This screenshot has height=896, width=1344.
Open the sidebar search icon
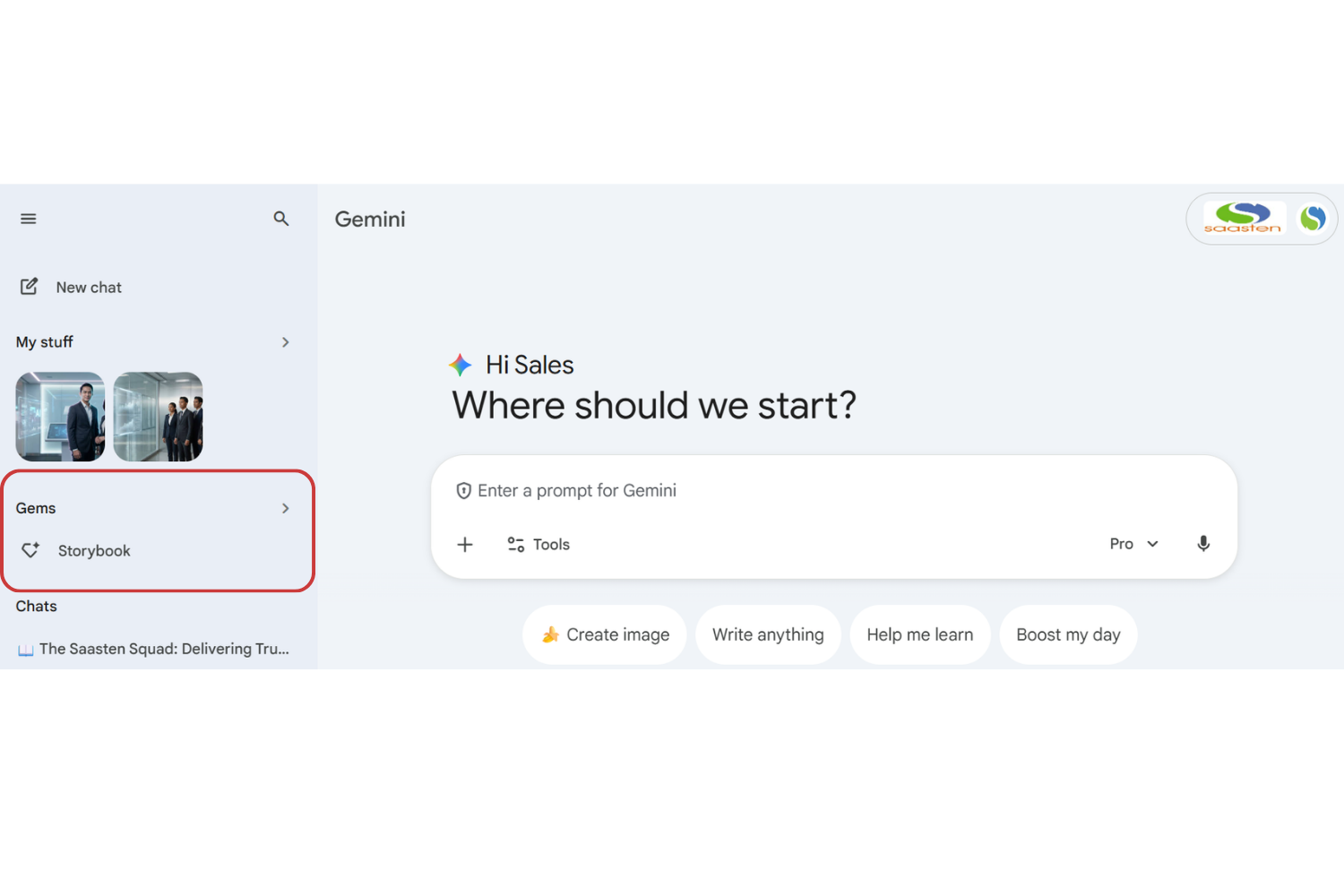pos(281,219)
